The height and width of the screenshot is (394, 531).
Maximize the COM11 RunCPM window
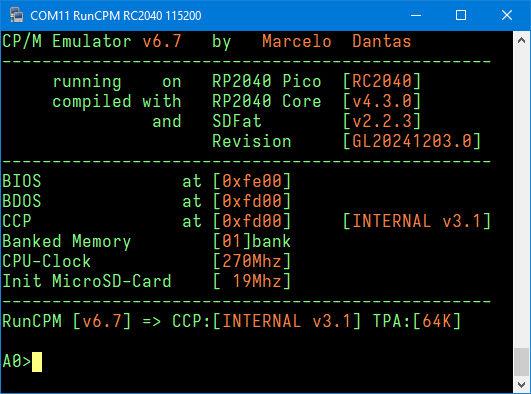click(x=461, y=15)
